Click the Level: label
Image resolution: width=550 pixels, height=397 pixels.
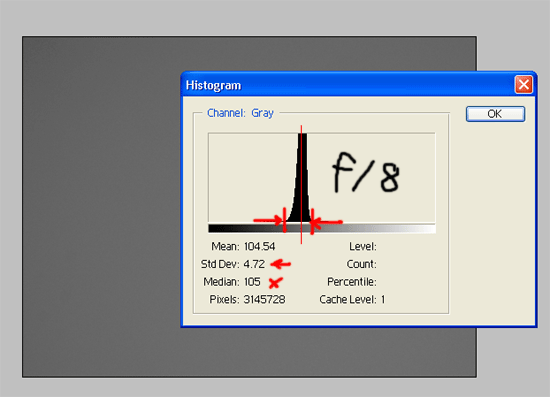[363, 247]
